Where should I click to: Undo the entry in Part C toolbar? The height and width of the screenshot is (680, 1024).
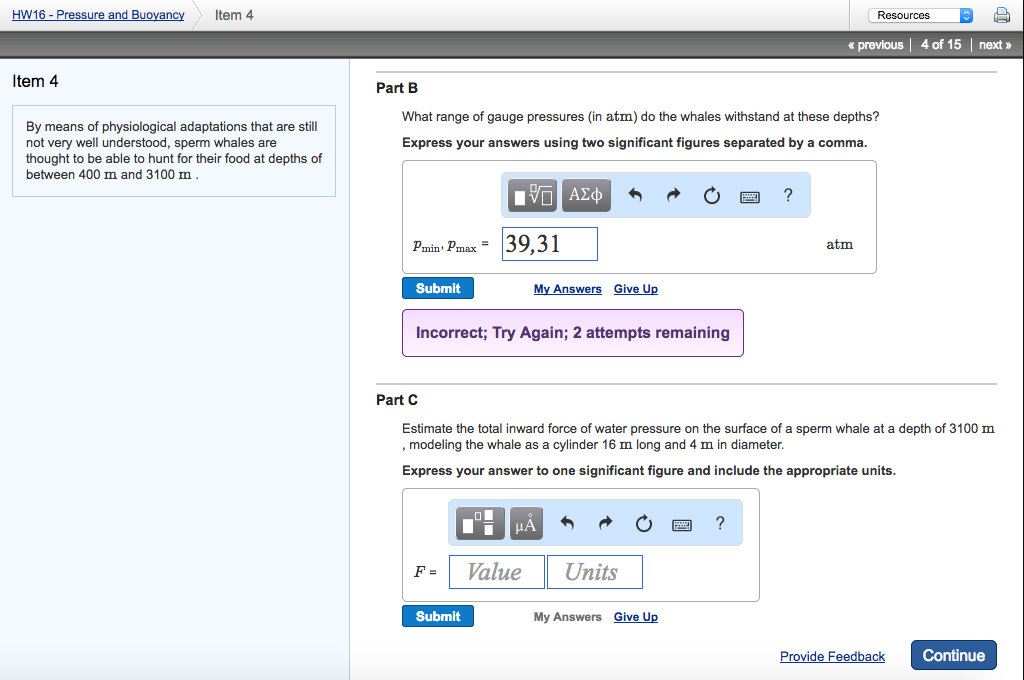click(567, 523)
